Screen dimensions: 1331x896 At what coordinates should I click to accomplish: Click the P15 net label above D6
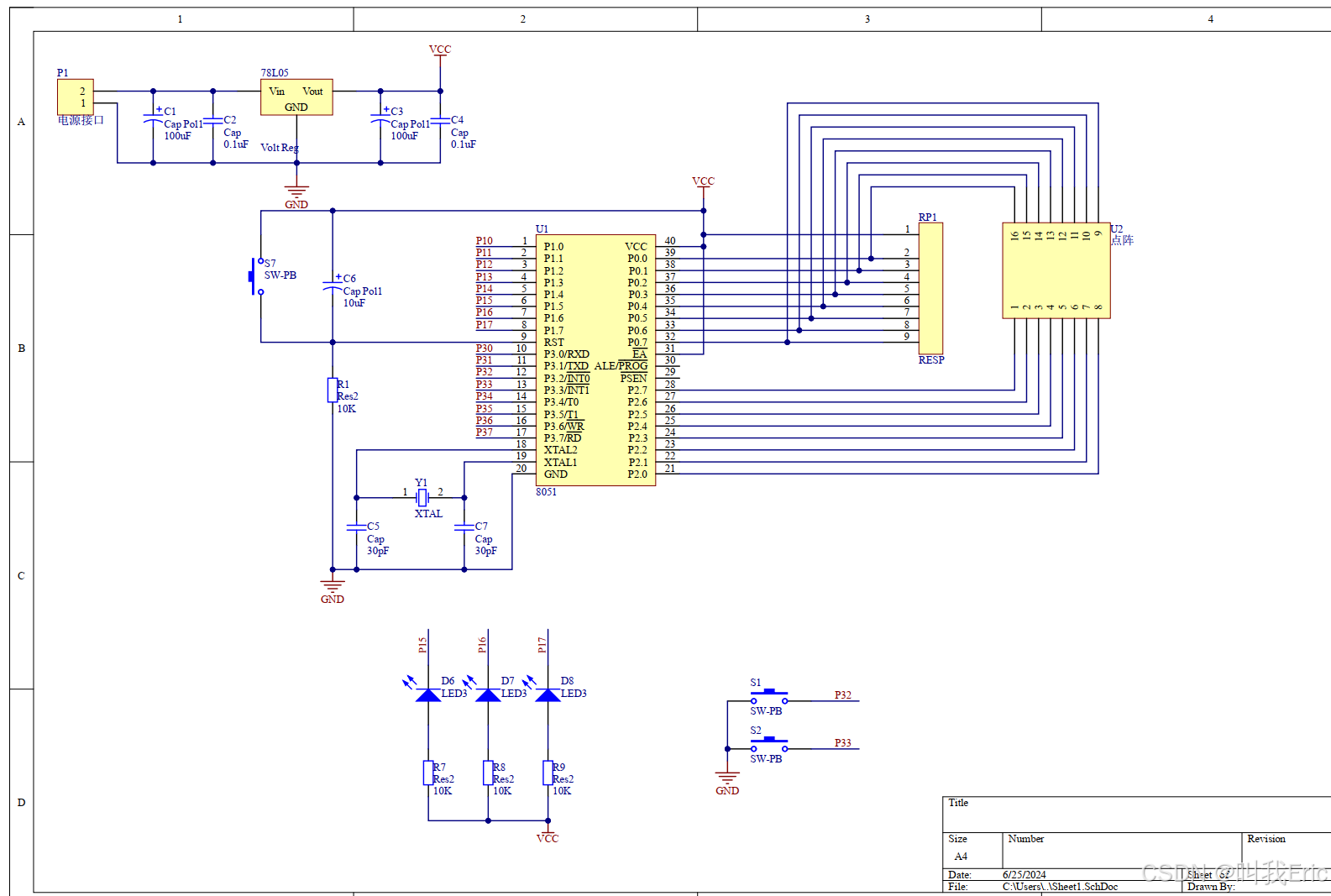[x=422, y=645]
